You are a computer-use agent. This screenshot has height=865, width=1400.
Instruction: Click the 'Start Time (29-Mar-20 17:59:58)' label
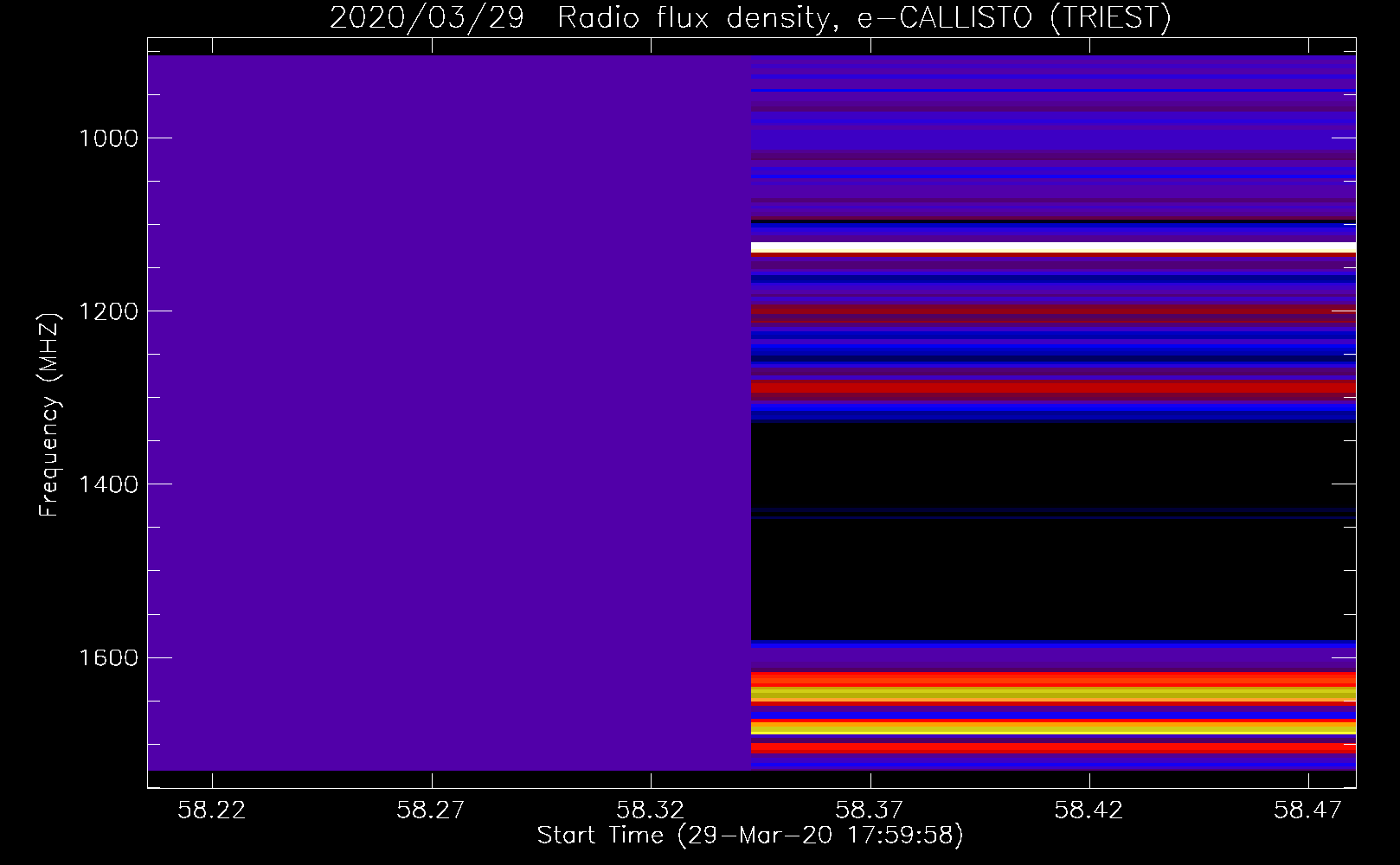click(750, 836)
